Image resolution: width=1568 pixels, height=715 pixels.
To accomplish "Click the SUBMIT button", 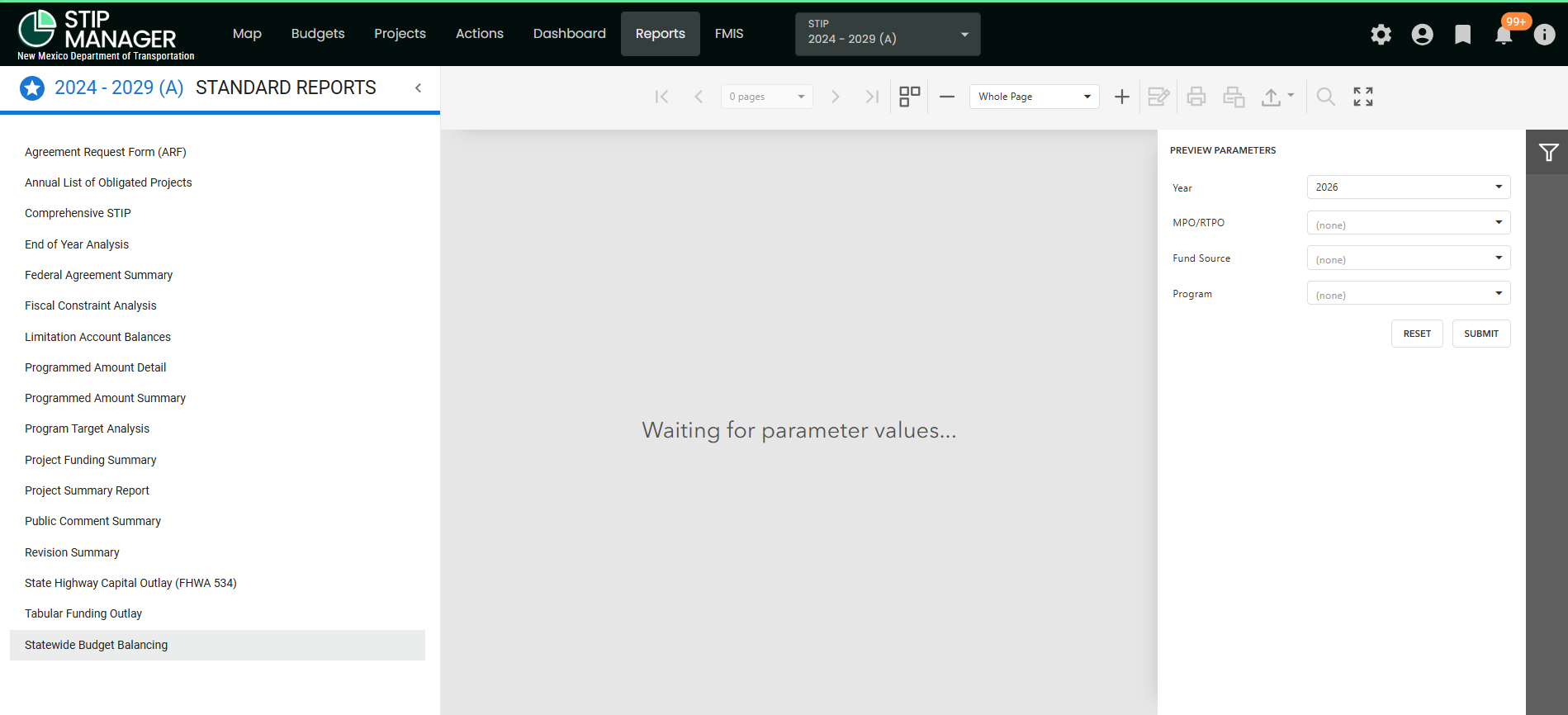I will pyautogui.click(x=1481, y=334).
